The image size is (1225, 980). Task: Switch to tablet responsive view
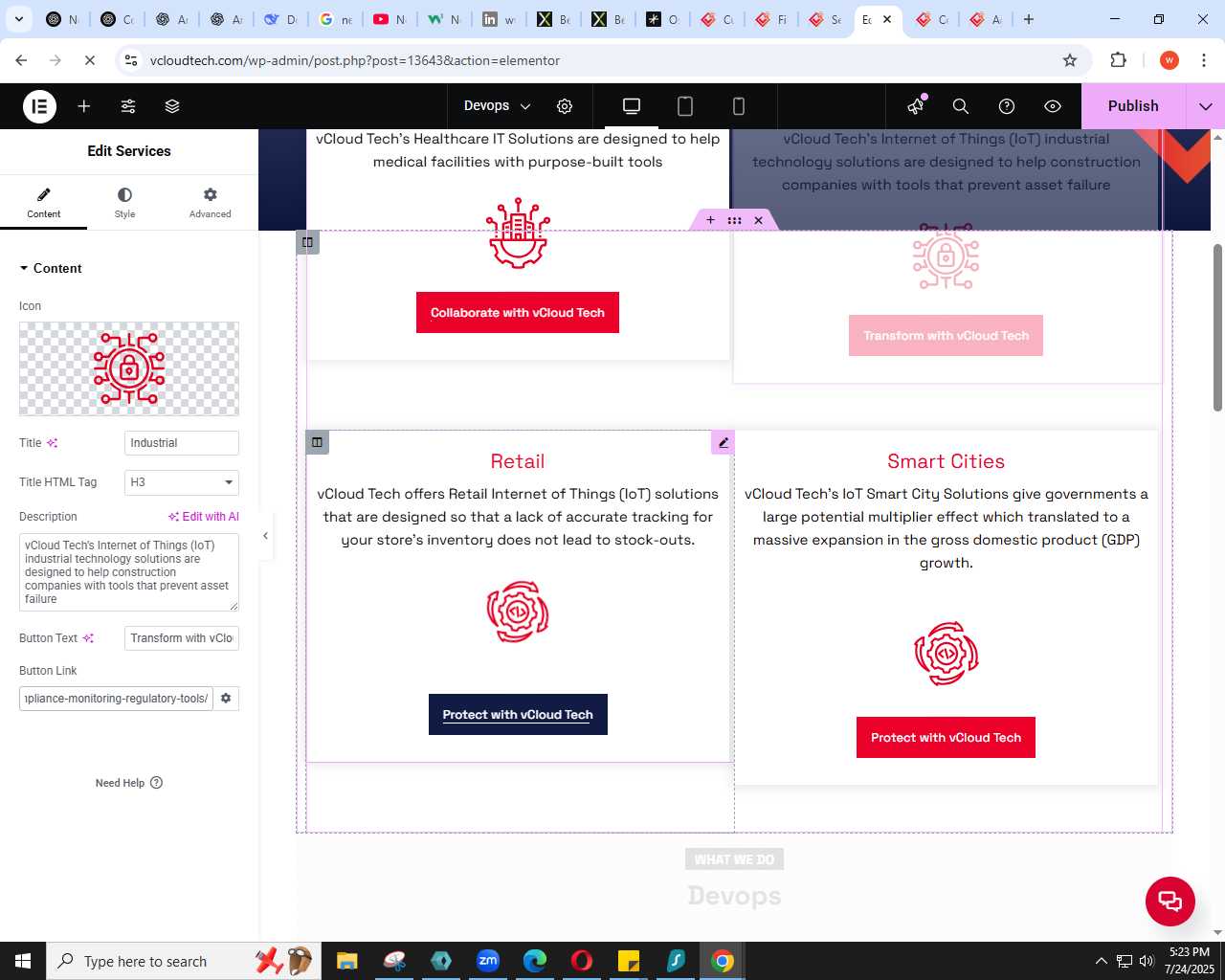tap(685, 106)
